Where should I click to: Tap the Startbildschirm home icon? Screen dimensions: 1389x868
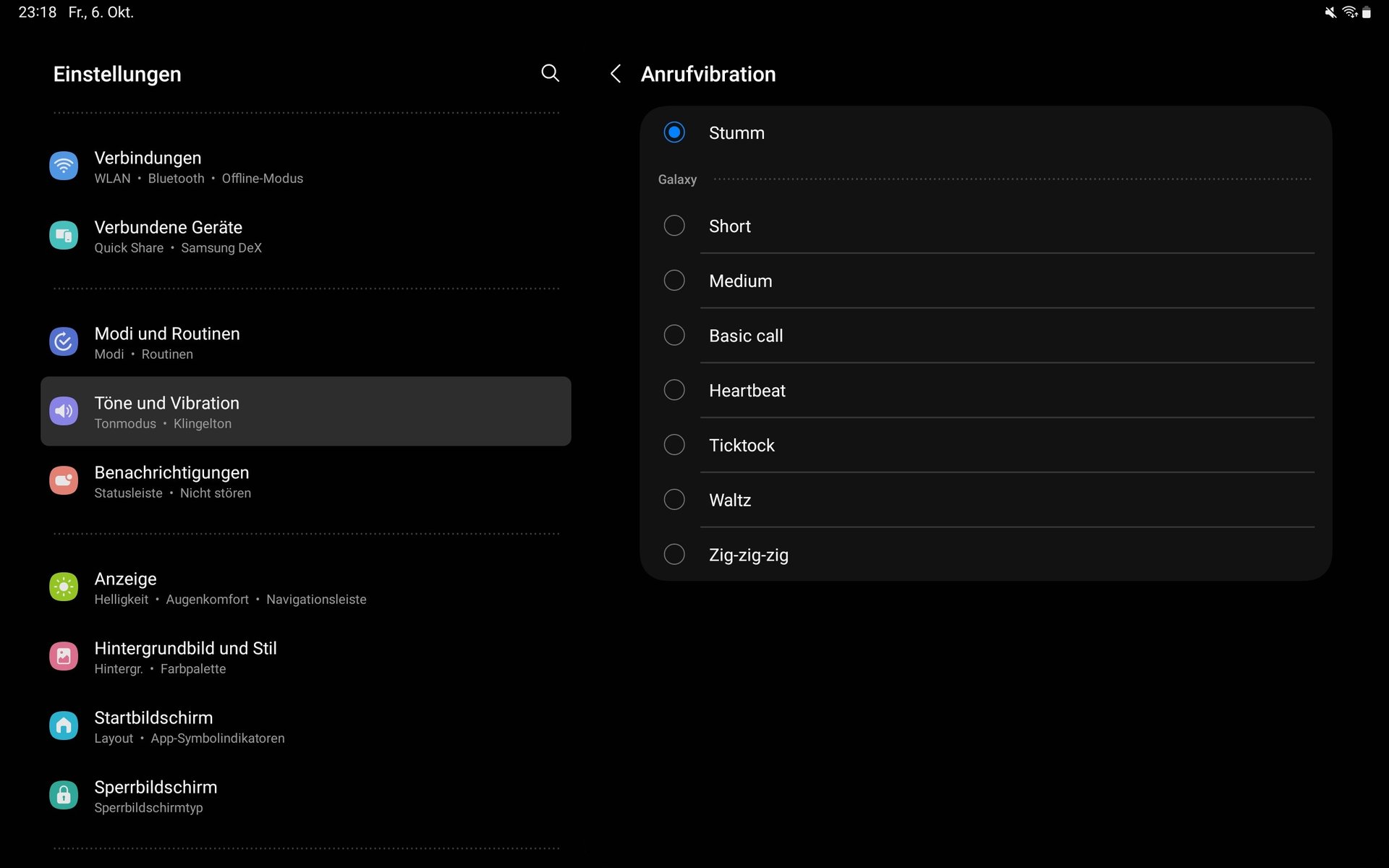(64, 726)
